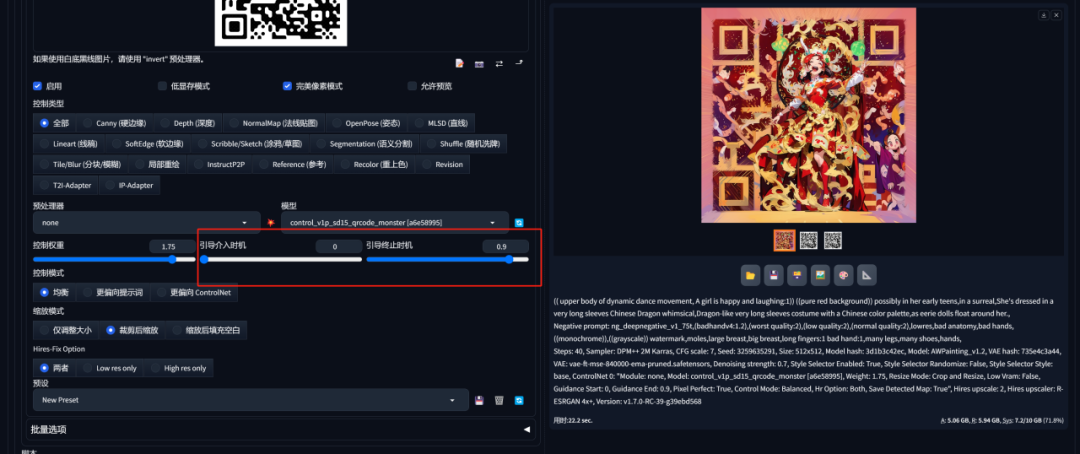This screenshot has width=1080, height=454.
Task: Select Lineart (线稿) control type
Action: pyautogui.click(x=69, y=144)
